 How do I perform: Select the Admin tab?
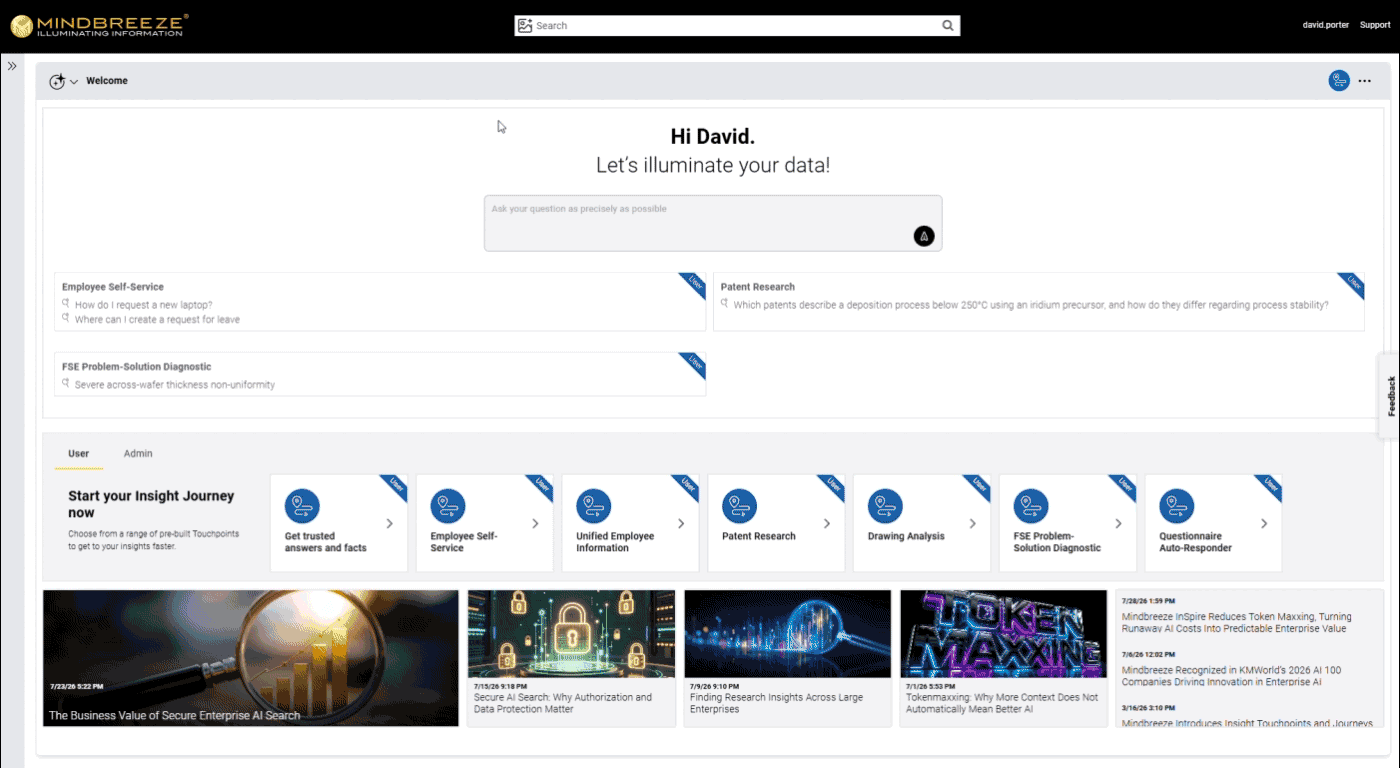138,453
